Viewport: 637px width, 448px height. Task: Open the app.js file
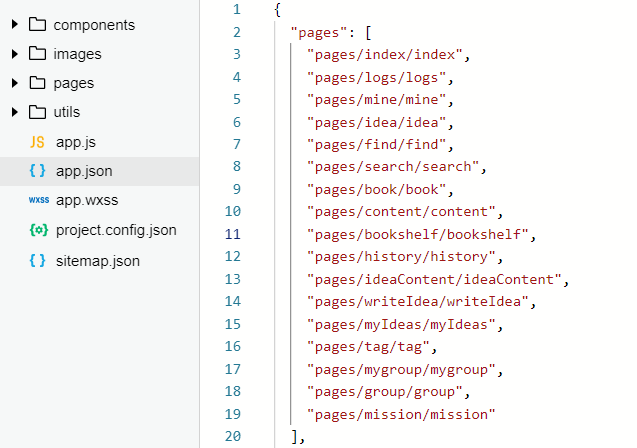[x=76, y=142]
